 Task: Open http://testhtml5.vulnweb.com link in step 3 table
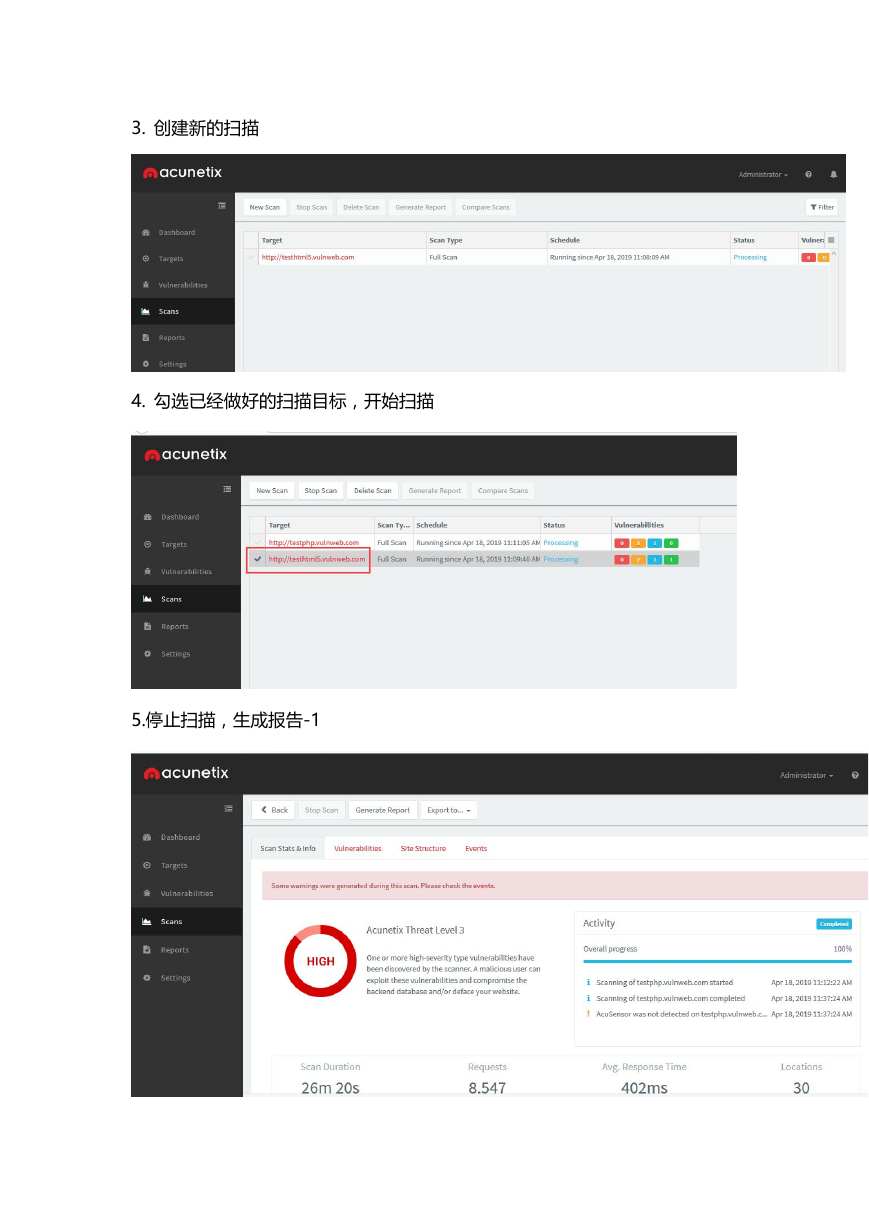pyautogui.click(x=308, y=257)
